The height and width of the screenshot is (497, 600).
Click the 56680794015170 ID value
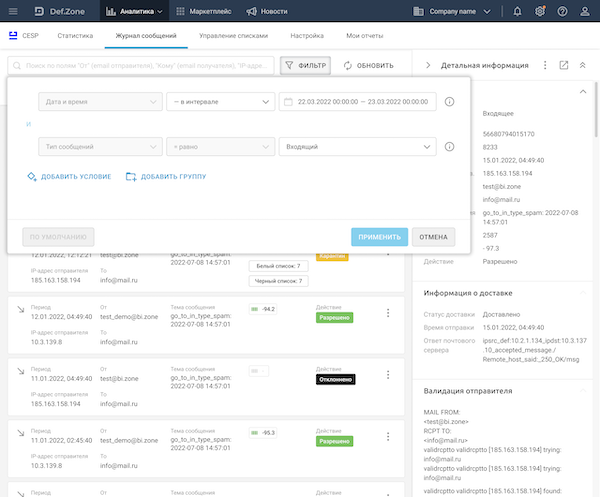[x=508, y=134]
